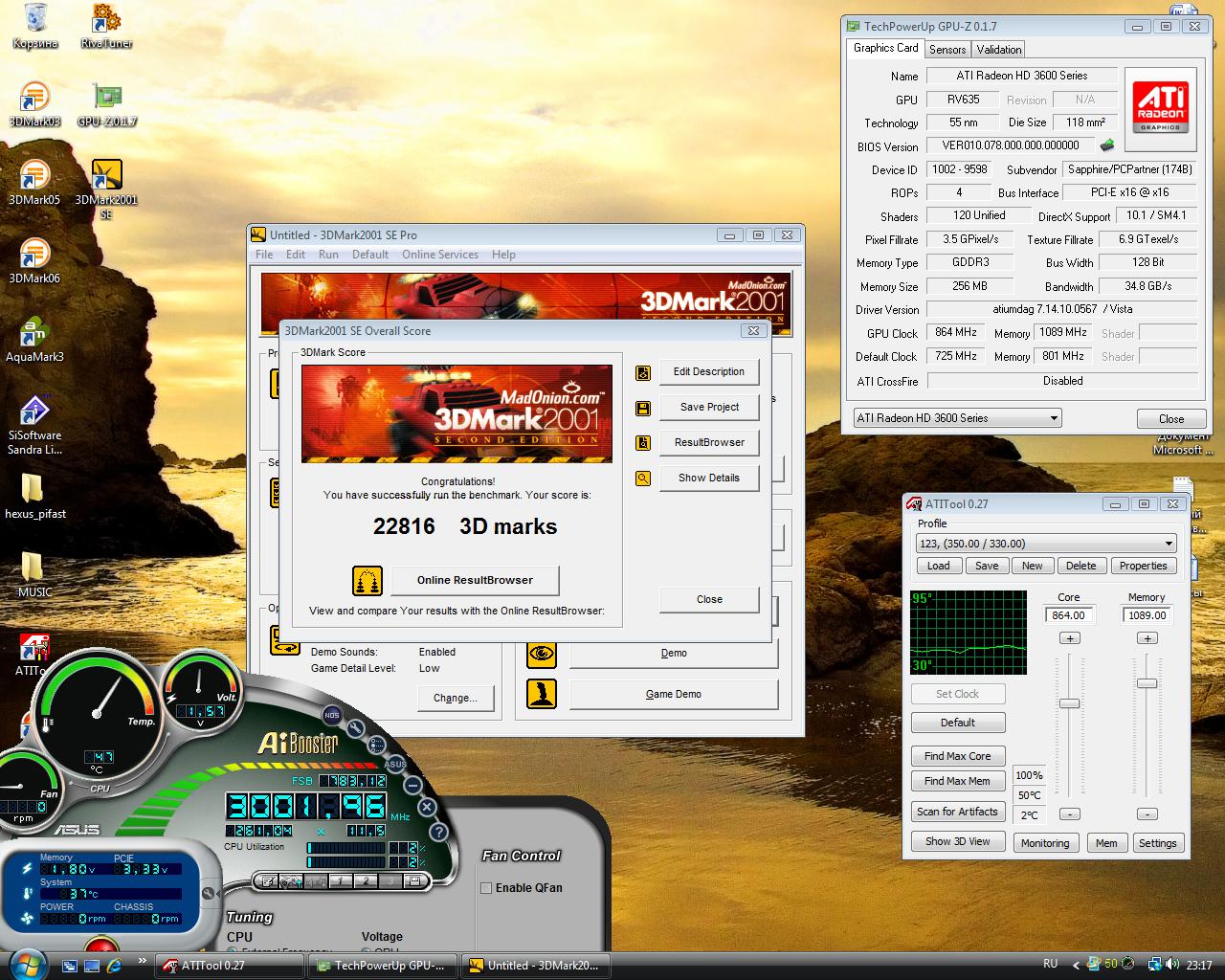Click the Edit Description button
Screen dimensions: 1225x980
pyautogui.click(x=709, y=372)
